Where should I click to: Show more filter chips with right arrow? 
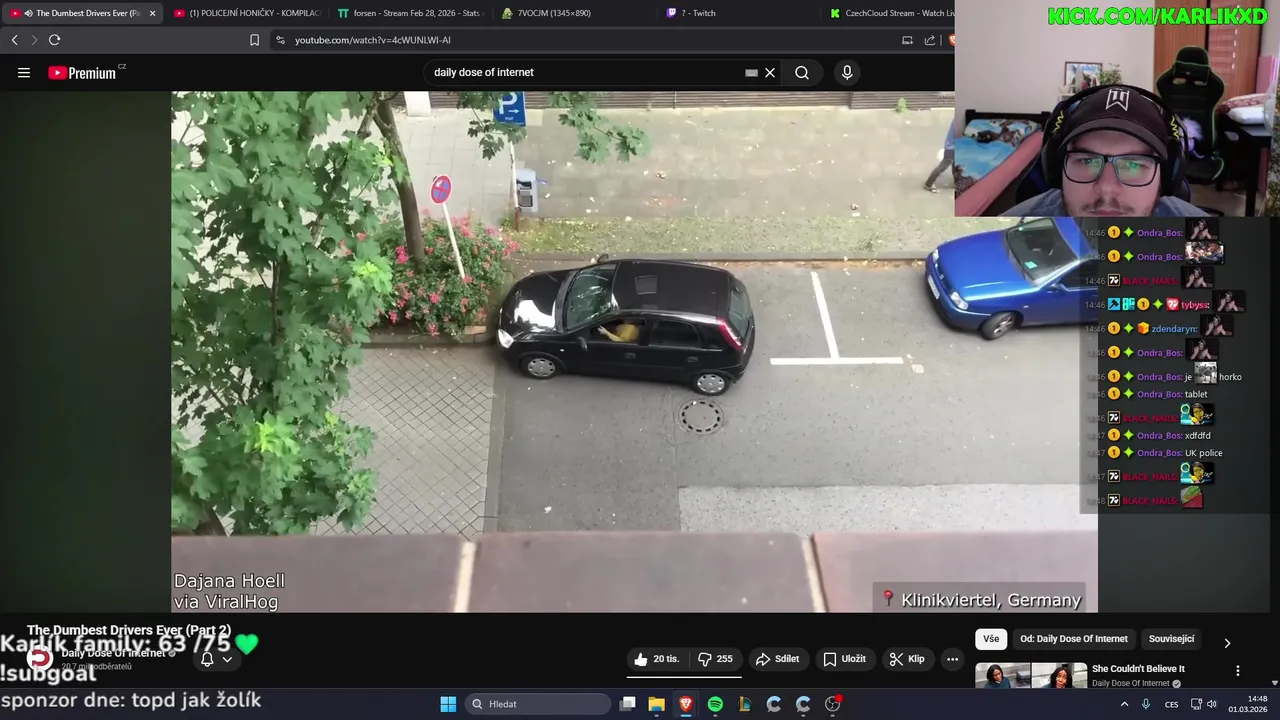coord(1227,642)
